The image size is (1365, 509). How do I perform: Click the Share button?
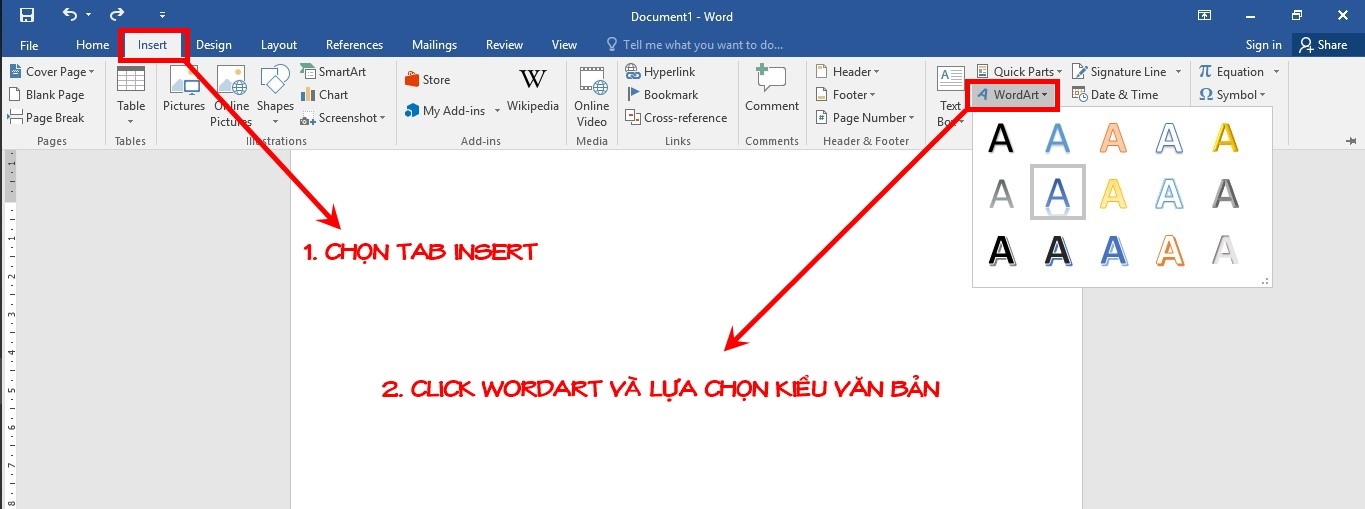click(1323, 45)
